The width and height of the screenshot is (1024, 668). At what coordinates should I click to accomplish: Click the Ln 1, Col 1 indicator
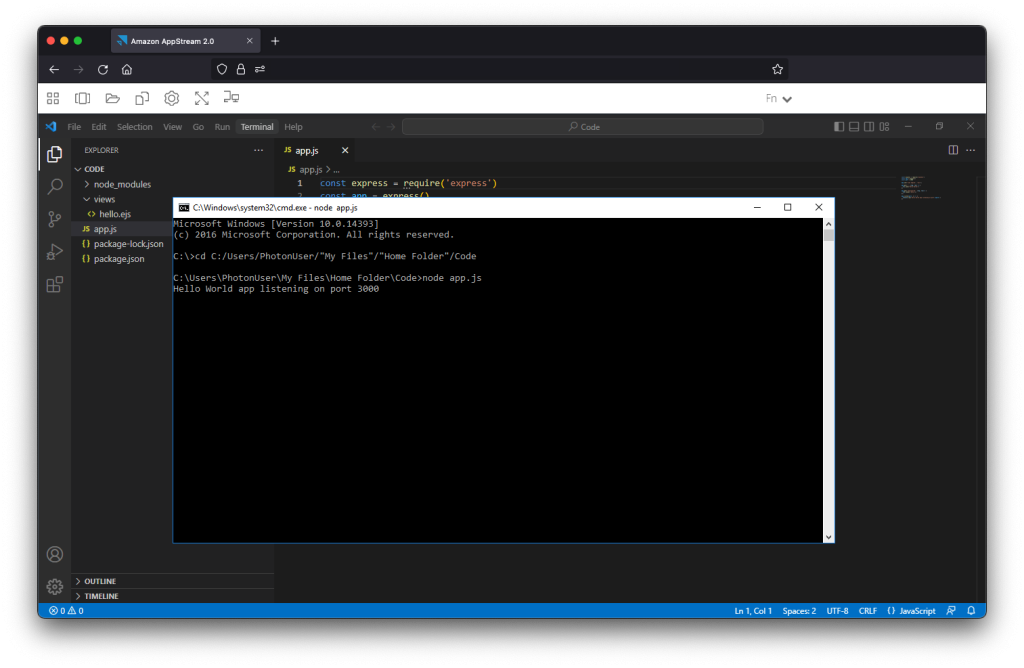pyautogui.click(x=752, y=610)
